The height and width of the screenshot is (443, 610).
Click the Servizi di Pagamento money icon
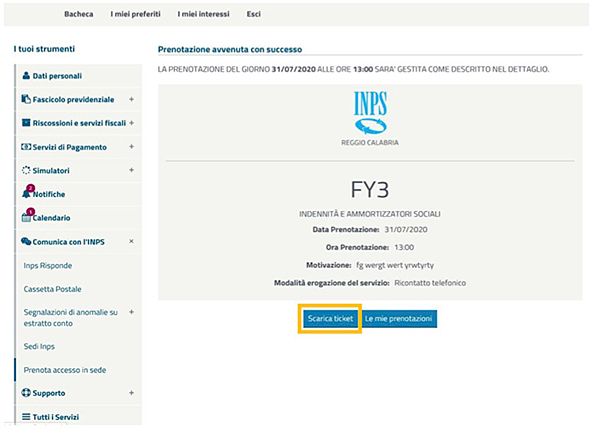(26, 147)
